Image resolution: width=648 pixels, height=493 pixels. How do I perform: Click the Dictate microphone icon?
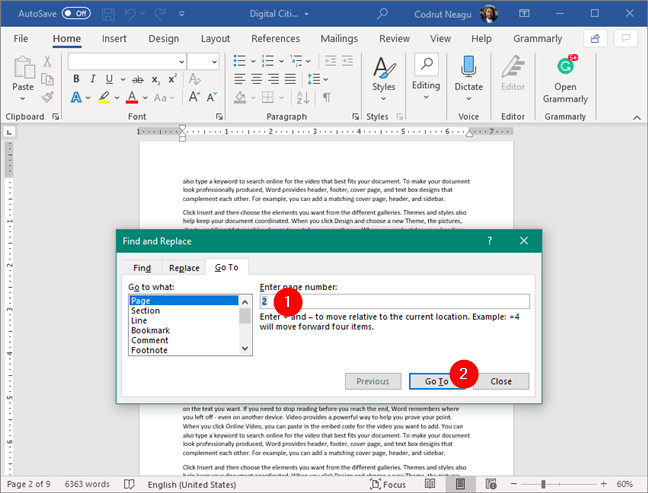[468, 66]
